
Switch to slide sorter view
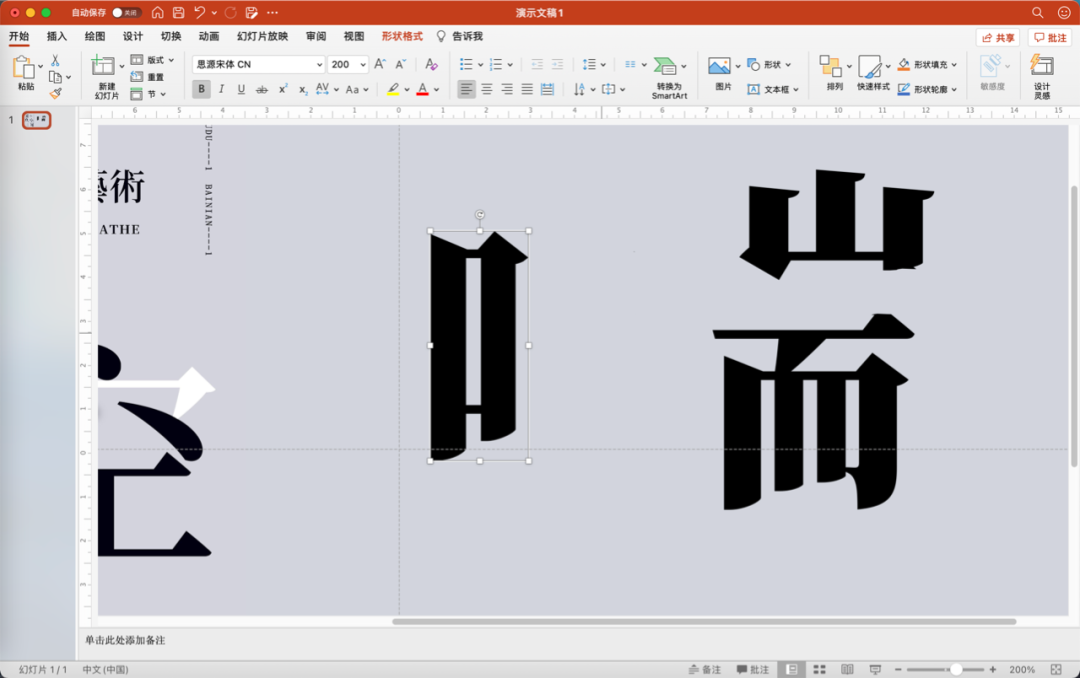point(820,669)
